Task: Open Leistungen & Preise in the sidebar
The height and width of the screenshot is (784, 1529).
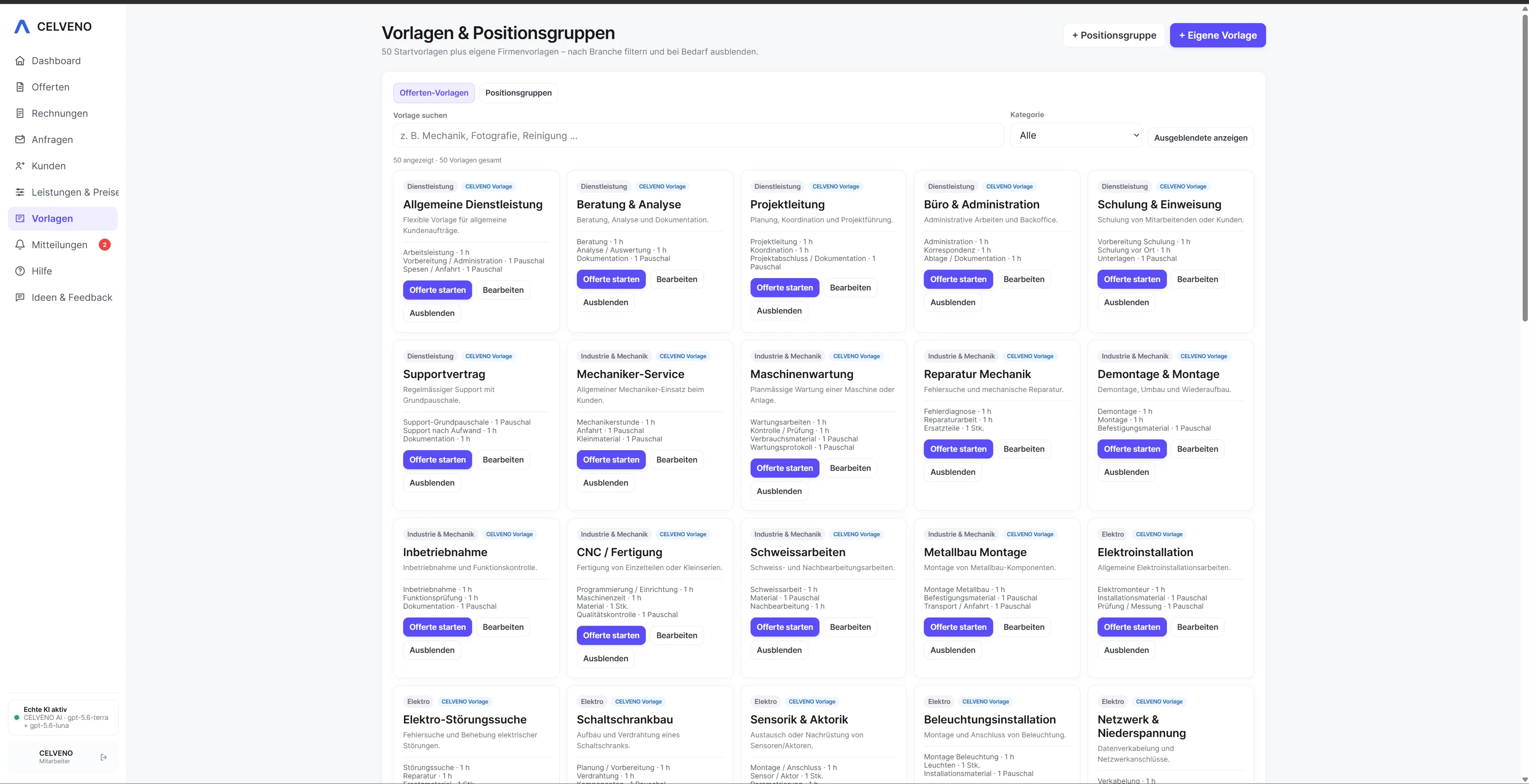Action: click(x=62, y=192)
